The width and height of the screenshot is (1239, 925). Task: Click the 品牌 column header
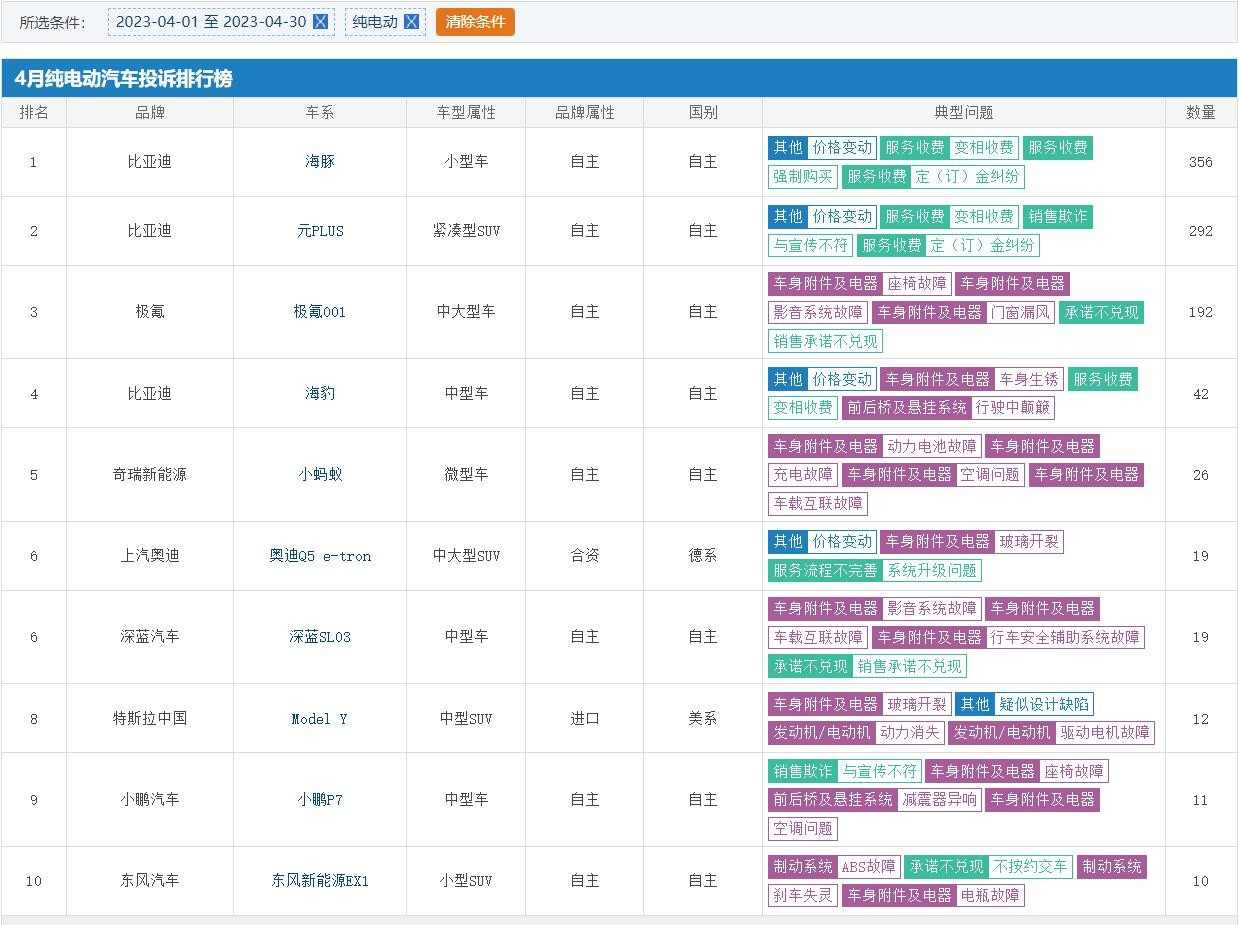150,113
